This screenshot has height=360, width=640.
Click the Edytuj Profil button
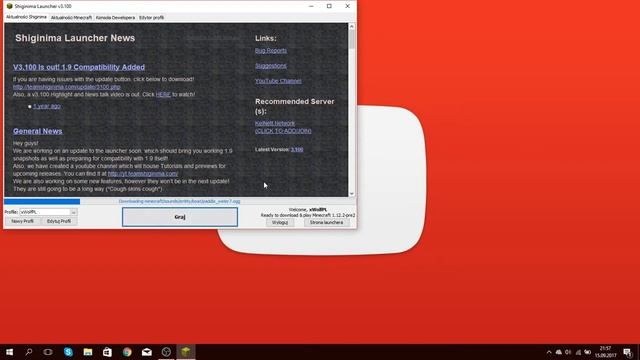(x=59, y=221)
